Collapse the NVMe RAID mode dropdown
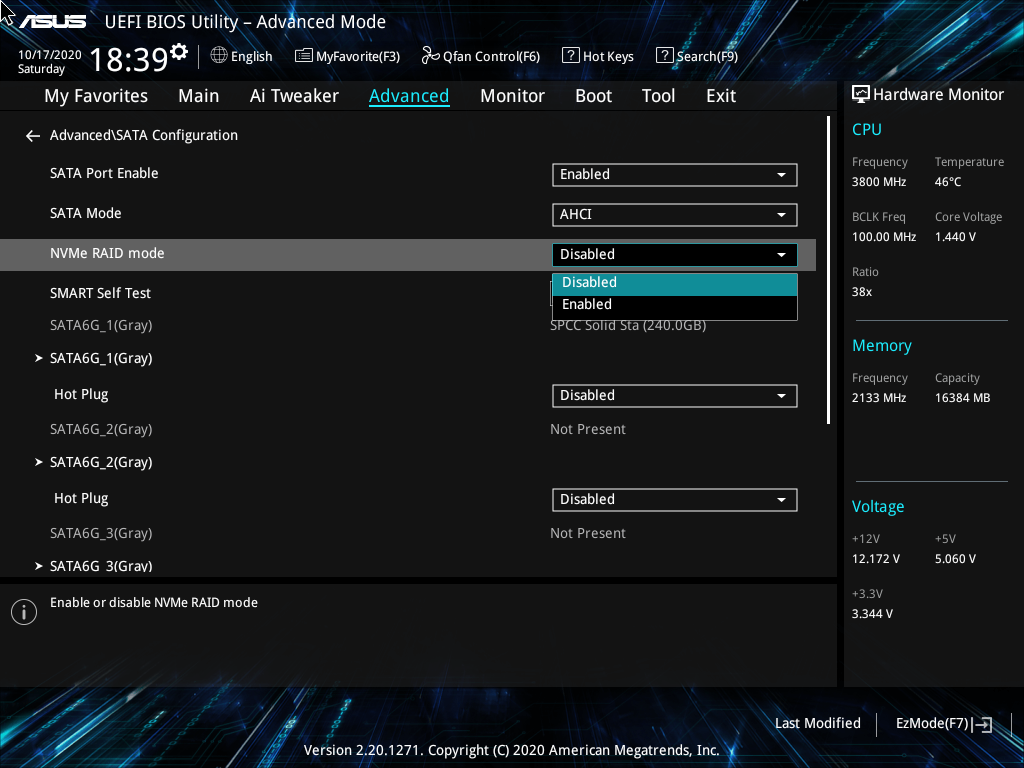The height and width of the screenshot is (768, 1024). tap(675, 255)
